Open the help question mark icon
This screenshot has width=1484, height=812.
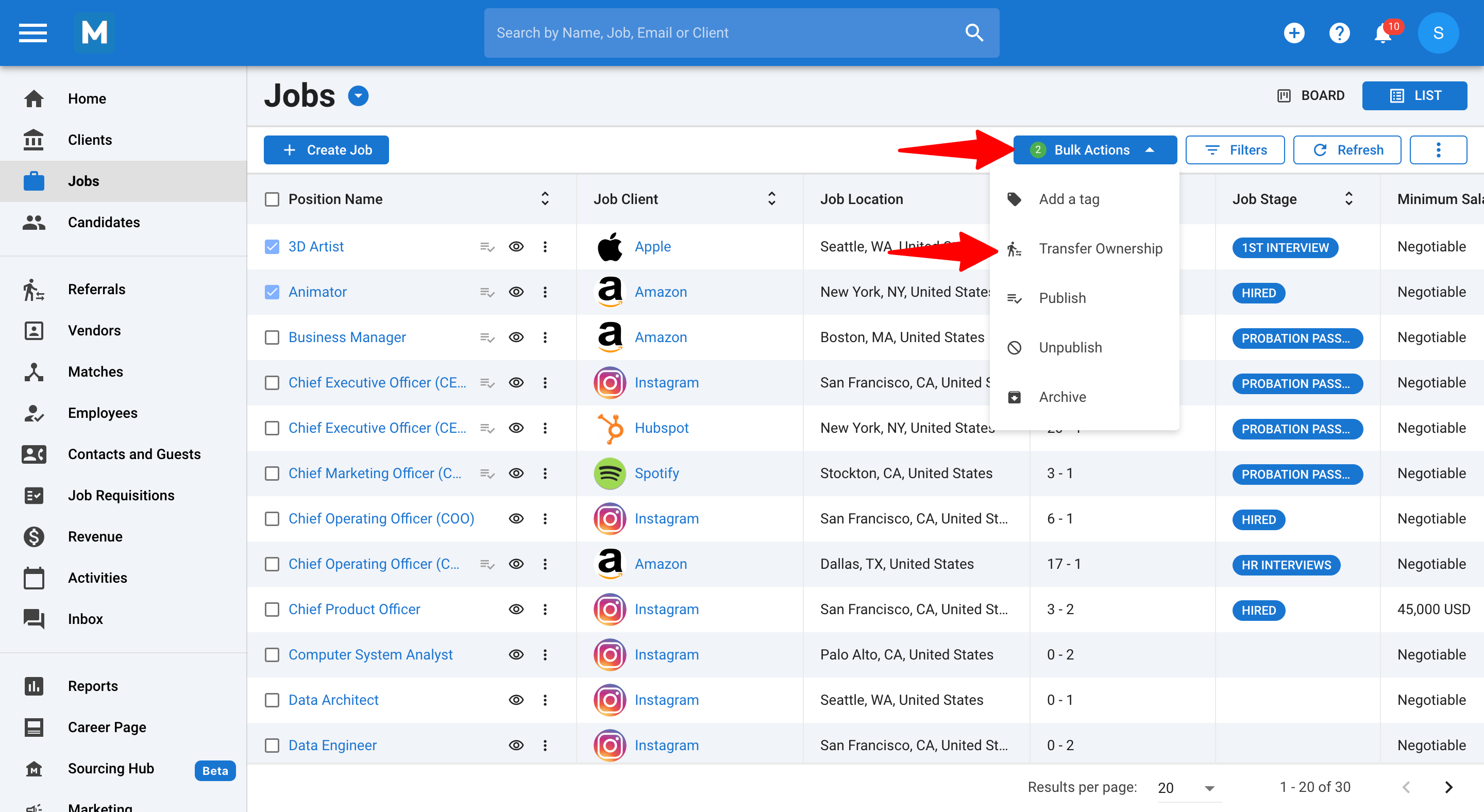[1339, 33]
